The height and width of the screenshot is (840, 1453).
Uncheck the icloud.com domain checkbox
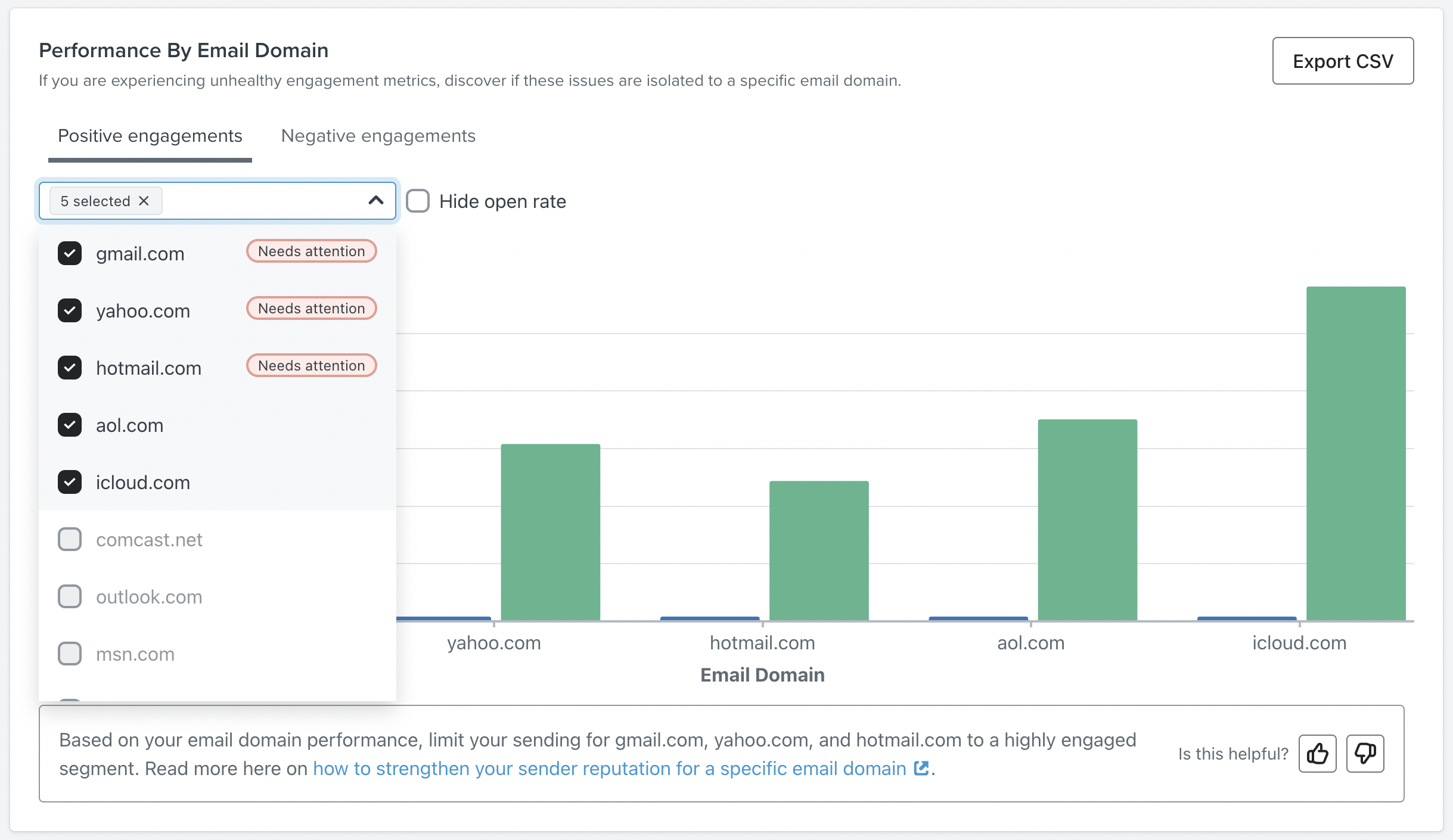pos(70,482)
